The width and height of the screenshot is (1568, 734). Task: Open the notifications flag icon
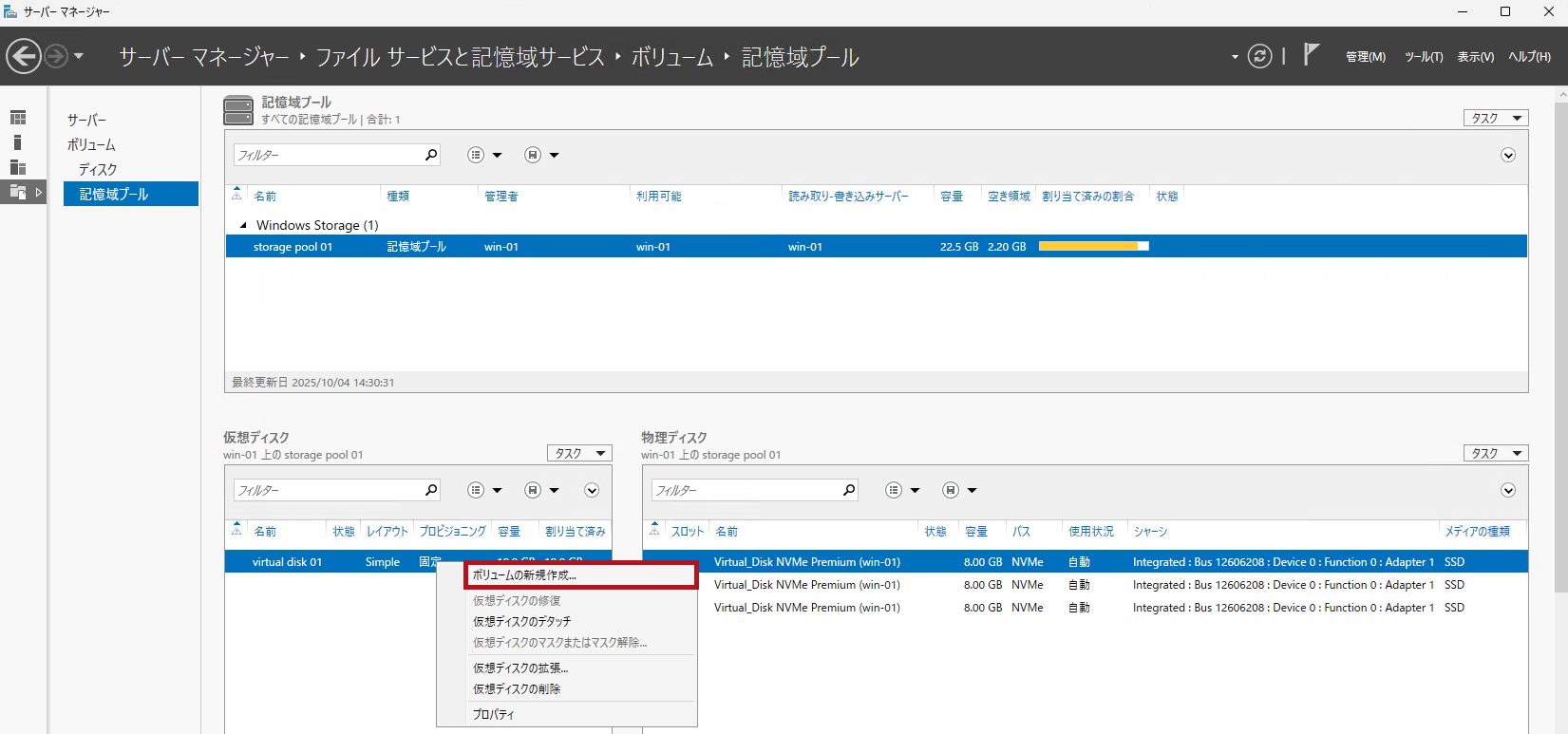pos(1311,55)
